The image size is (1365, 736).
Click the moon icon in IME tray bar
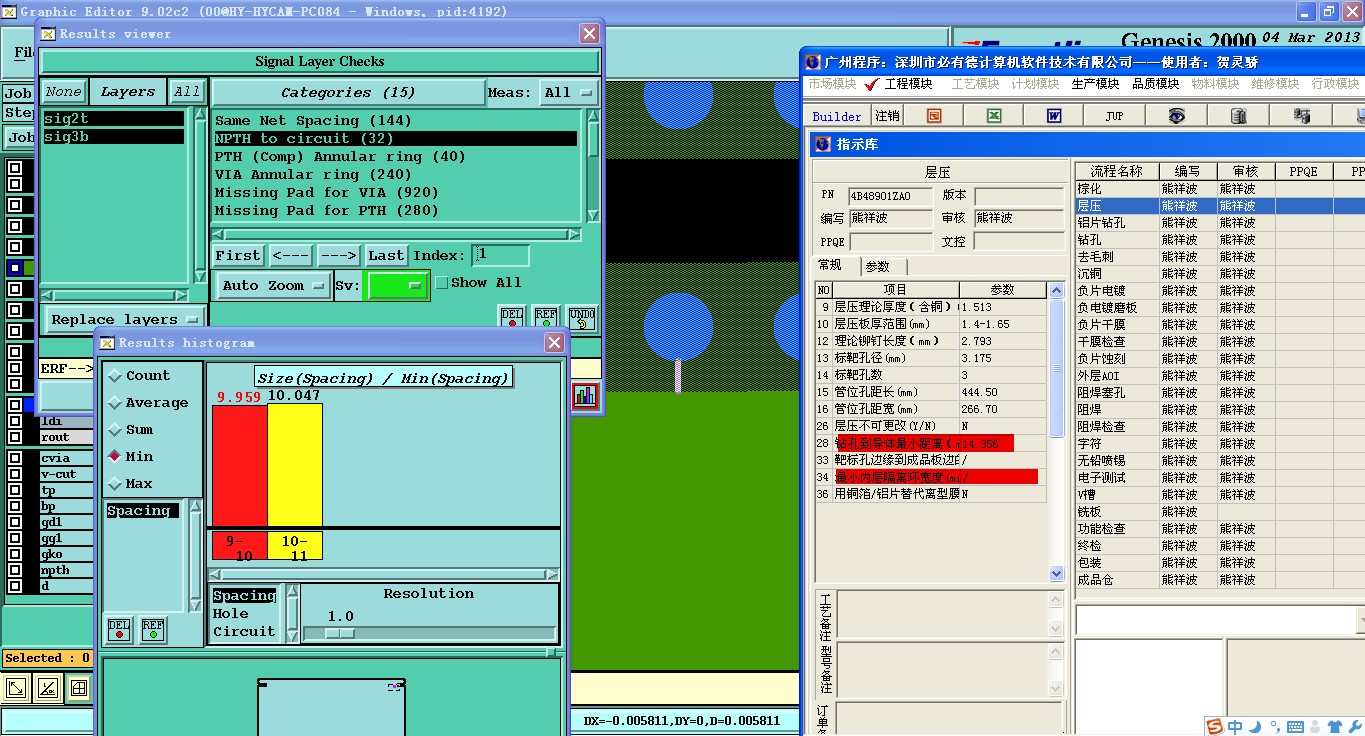click(1255, 727)
